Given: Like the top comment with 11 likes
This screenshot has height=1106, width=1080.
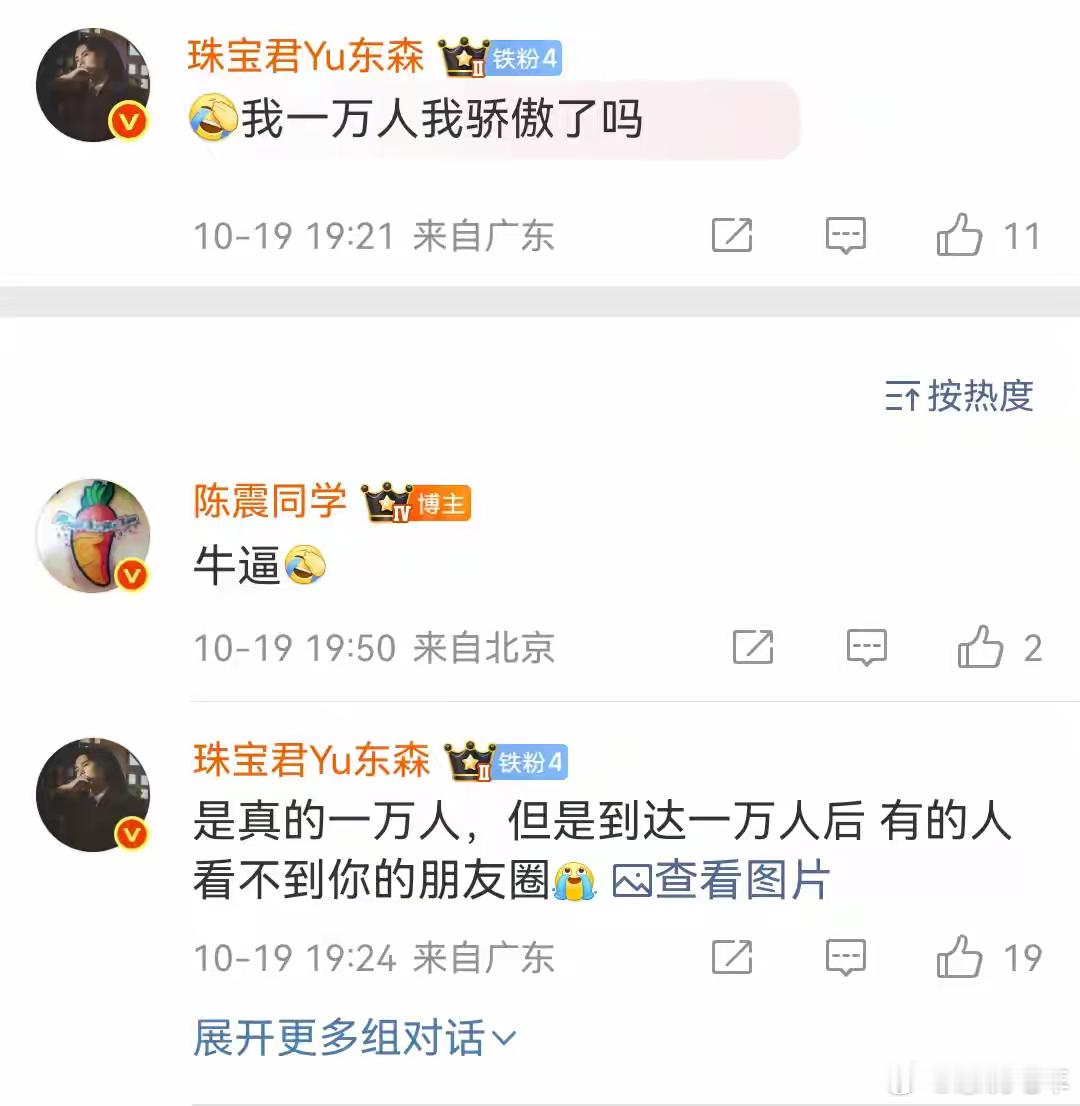Looking at the screenshot, I should pyautogui.click(x=959, y=235).
